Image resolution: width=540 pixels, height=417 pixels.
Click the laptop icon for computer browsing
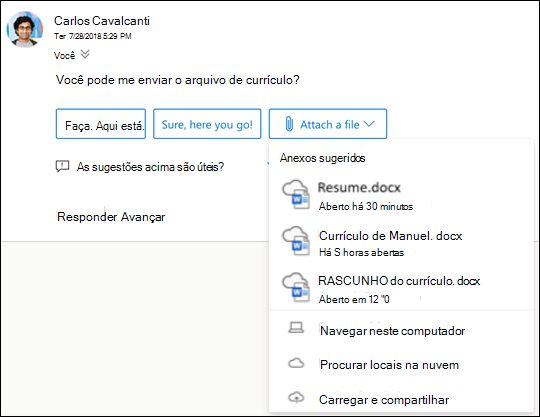click(x=296, y=327)
